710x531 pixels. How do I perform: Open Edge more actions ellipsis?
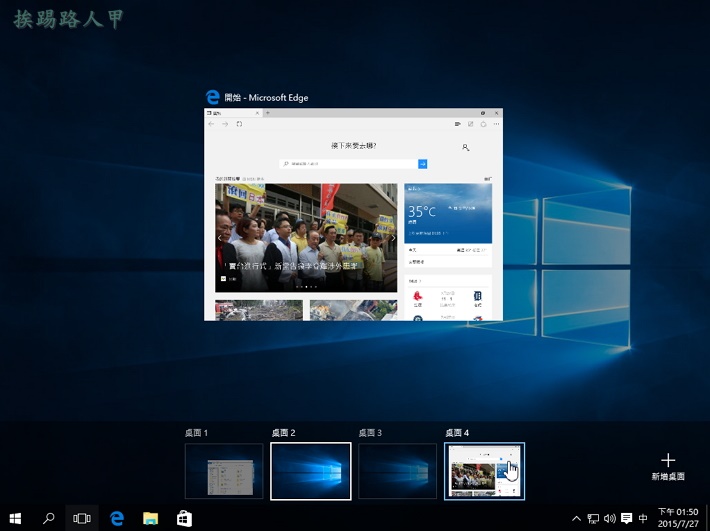(x=496, y=124)
